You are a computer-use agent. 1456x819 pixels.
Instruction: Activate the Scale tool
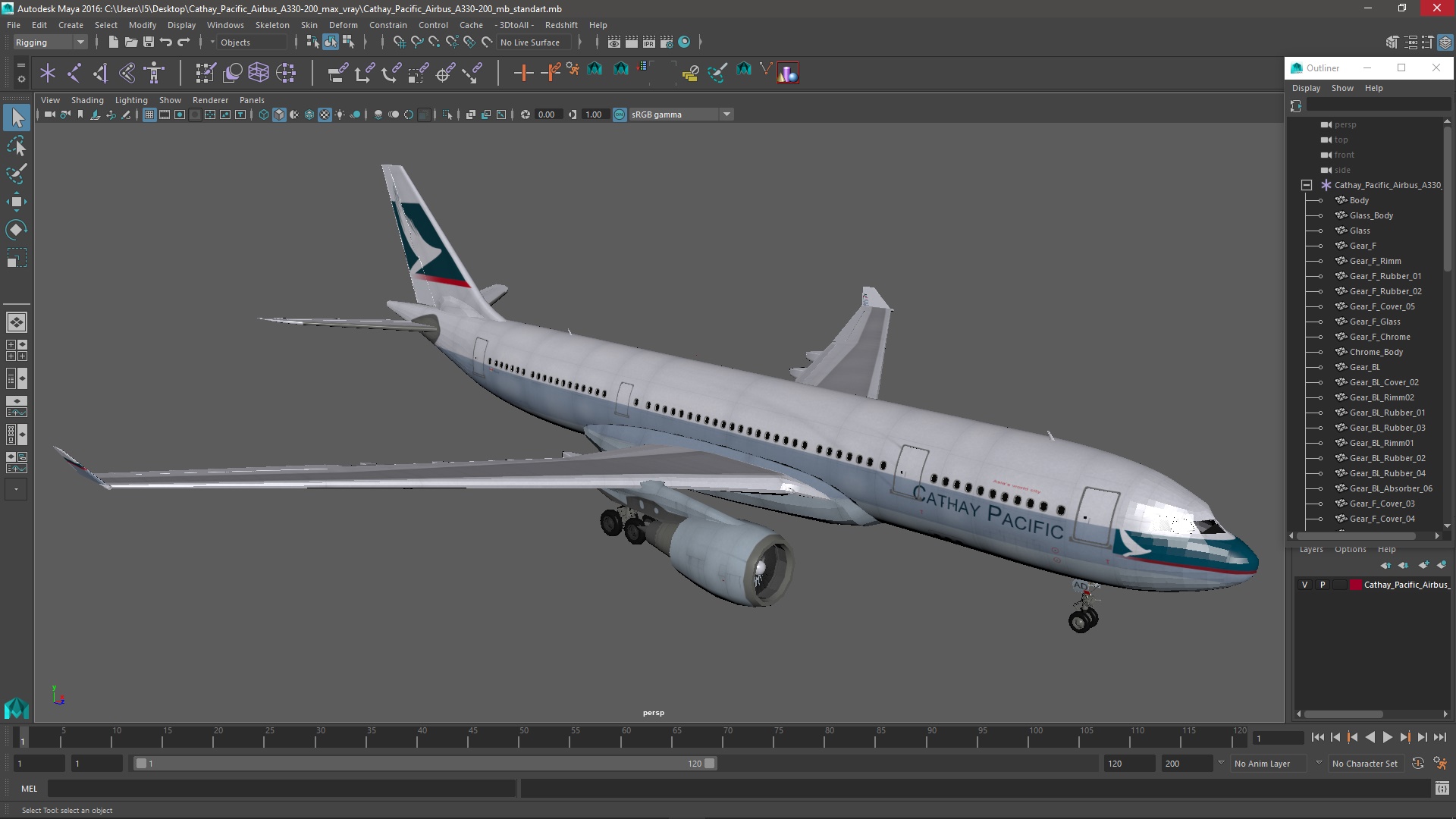point(17,258)
